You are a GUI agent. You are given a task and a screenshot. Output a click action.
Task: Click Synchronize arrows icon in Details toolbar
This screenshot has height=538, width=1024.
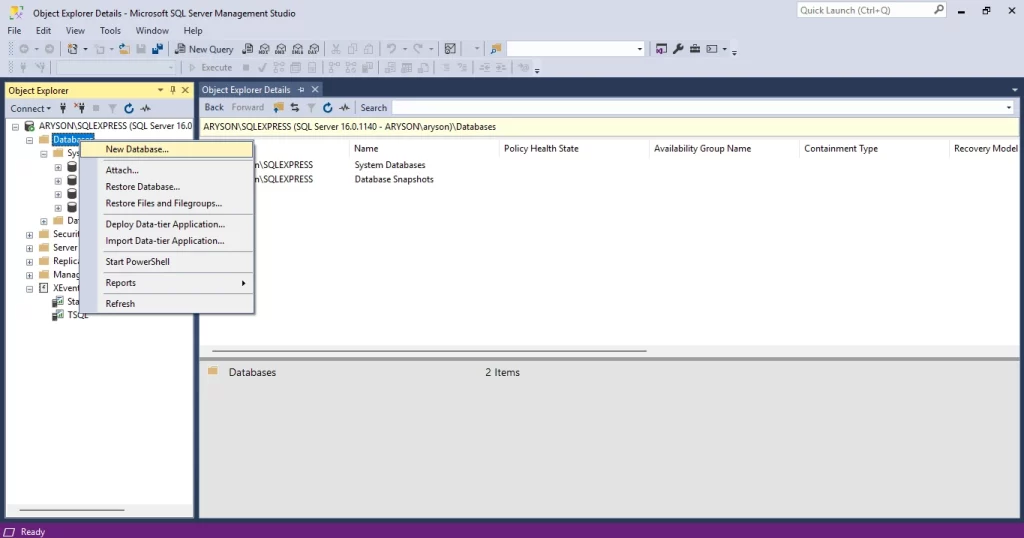295,108
